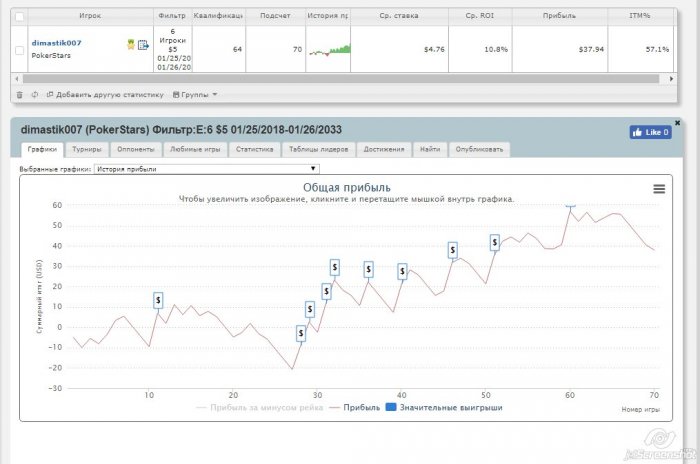
Task: Open the dimastik007 player link
Action: pyautogui.click(x=57, y=43)
